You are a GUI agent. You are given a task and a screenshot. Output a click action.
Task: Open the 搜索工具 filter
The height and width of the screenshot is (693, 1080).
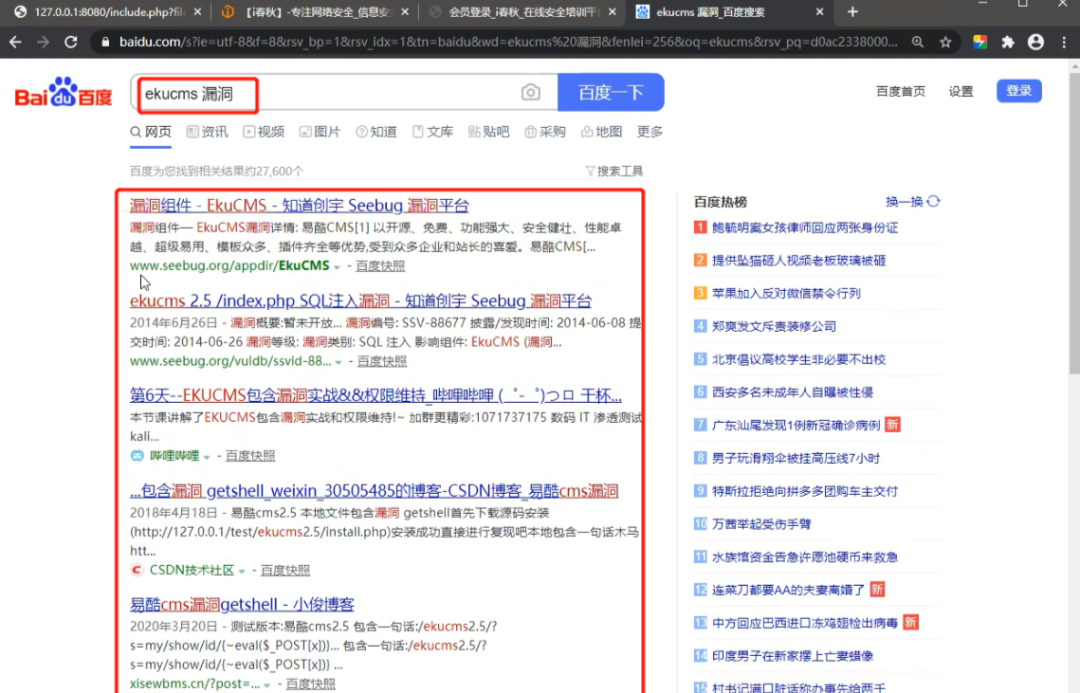coord(614,171)
